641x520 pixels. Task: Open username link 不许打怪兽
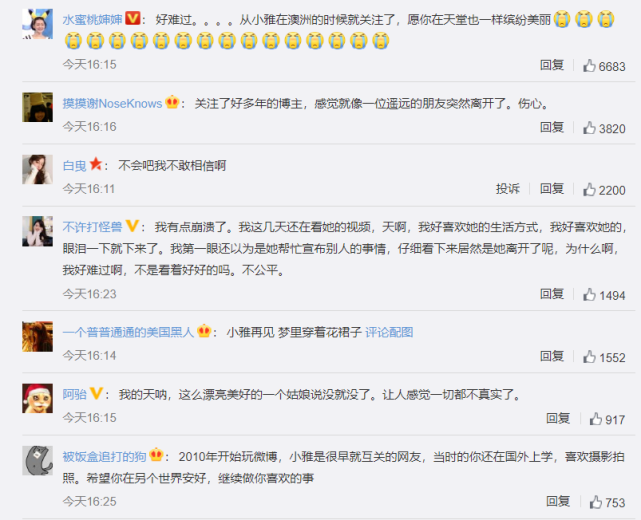point(92,227)
